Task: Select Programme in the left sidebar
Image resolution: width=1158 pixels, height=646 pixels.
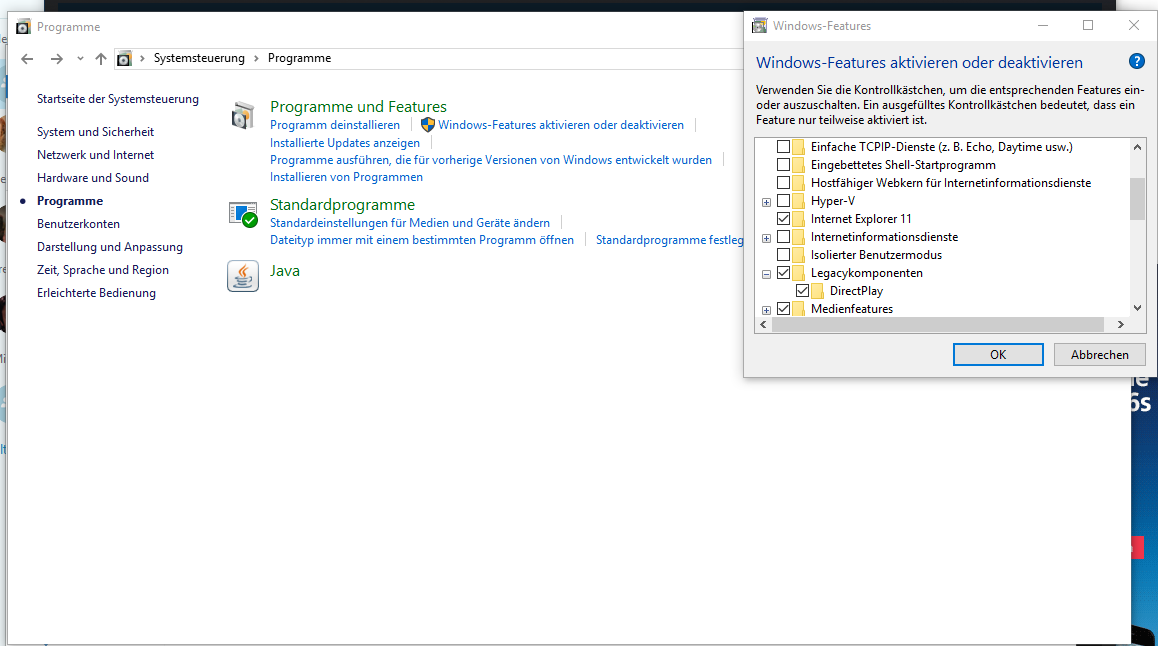Action: 70,201
